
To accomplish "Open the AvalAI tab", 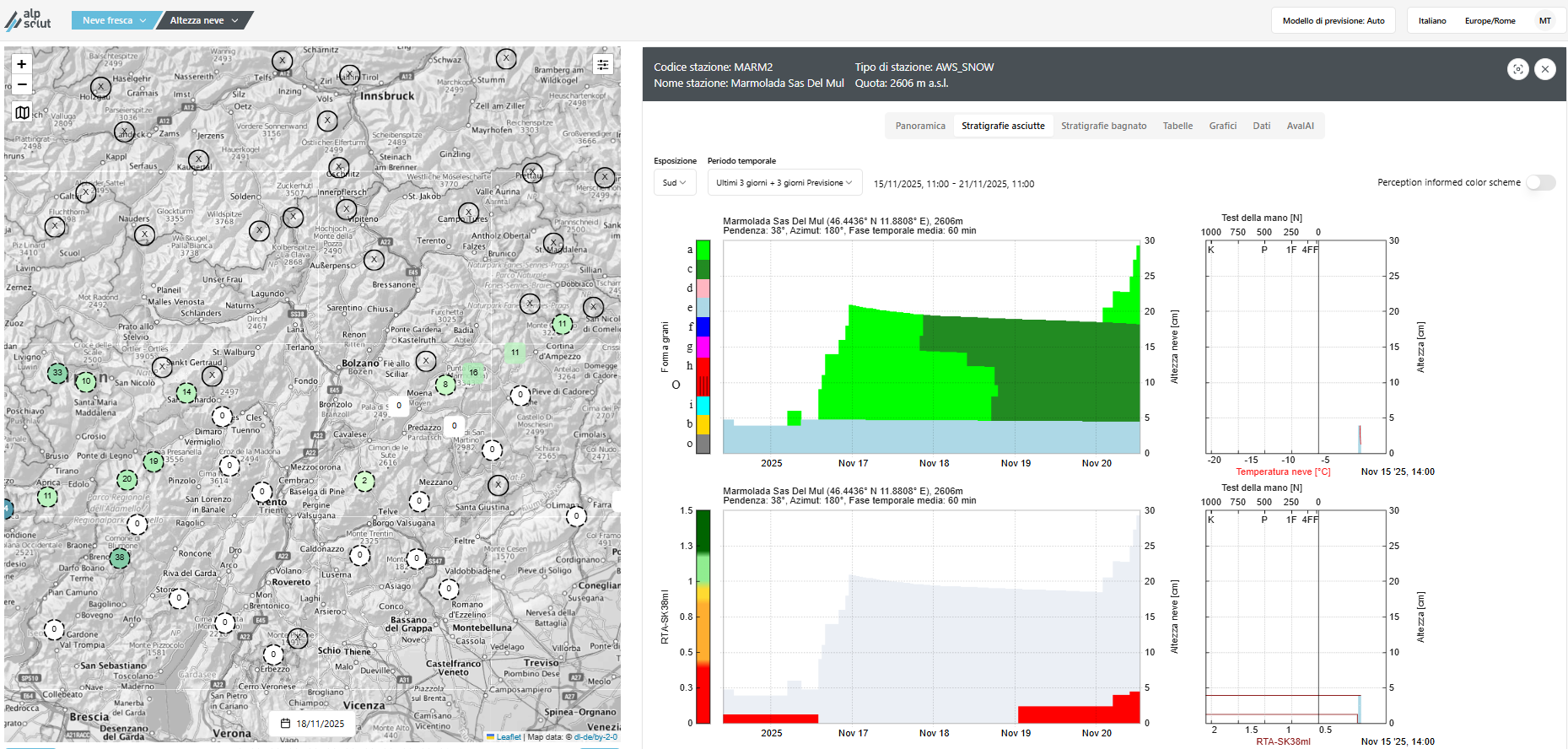I will click(x=1300, y=126).
